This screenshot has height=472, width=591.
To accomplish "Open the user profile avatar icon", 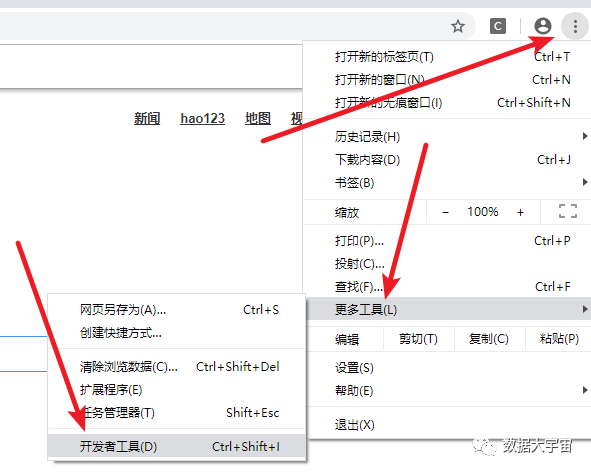I will pyautogui.click(x=543, y=26).
